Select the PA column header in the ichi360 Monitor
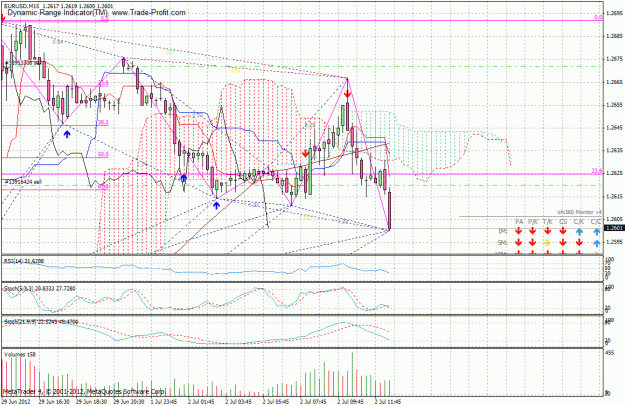This screenshot has width=625, height=406. tap(519, 222)
